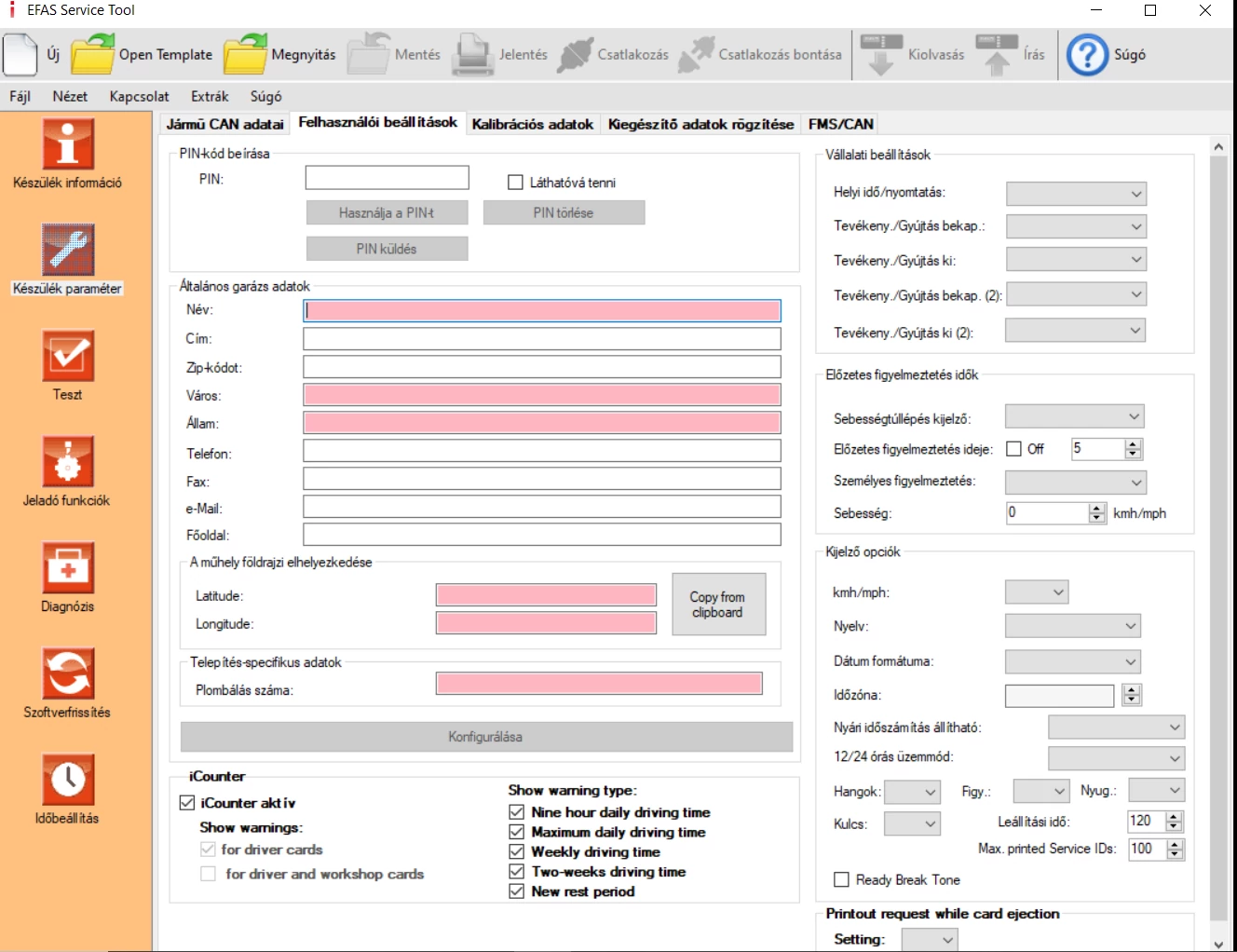Click the Új new document icon
This screenshot has width=1237, height=952.
click(x=20, y=55)
